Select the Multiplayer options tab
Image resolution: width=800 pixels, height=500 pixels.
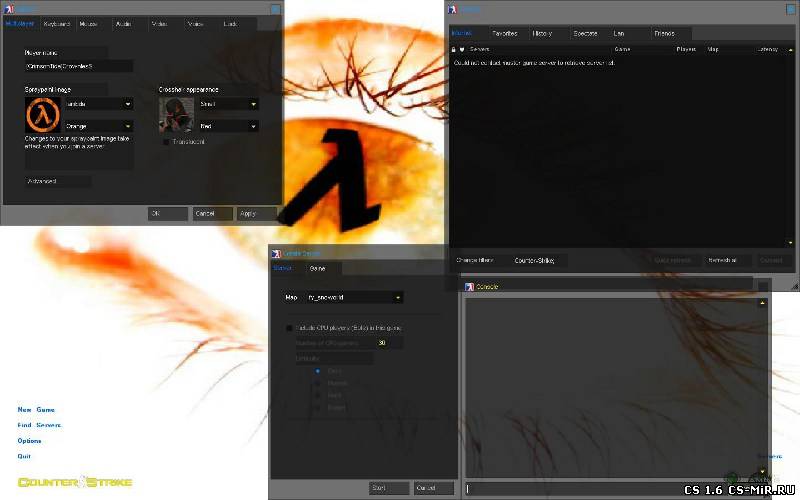pos(20,24)
